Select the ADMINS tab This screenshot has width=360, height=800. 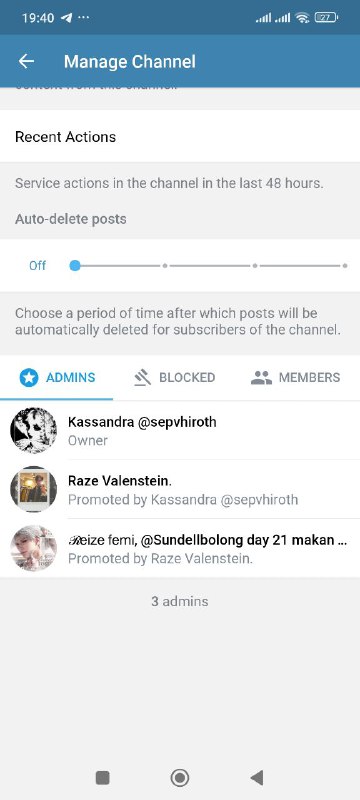coord(57,378)
